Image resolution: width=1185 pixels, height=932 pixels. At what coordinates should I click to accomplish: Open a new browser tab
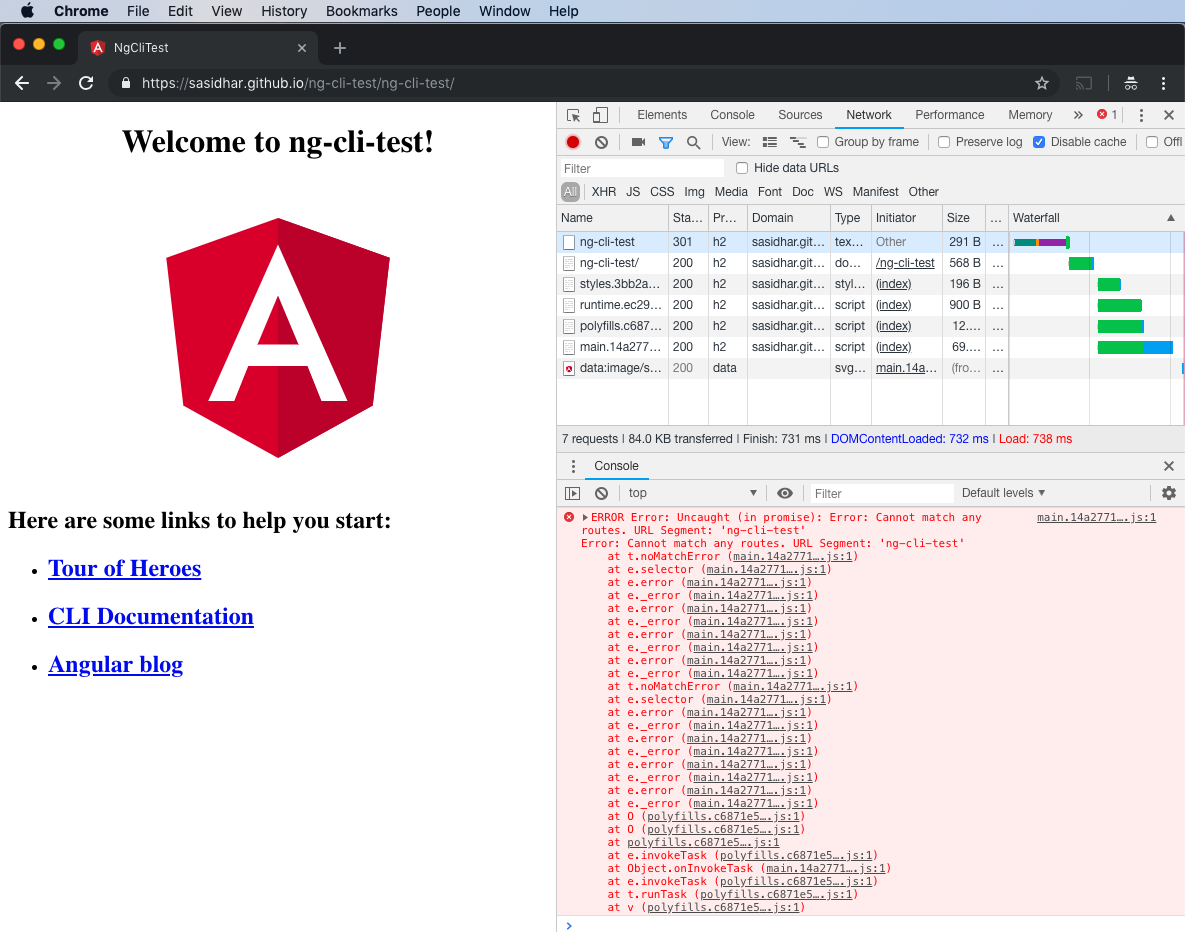[340, 48]
